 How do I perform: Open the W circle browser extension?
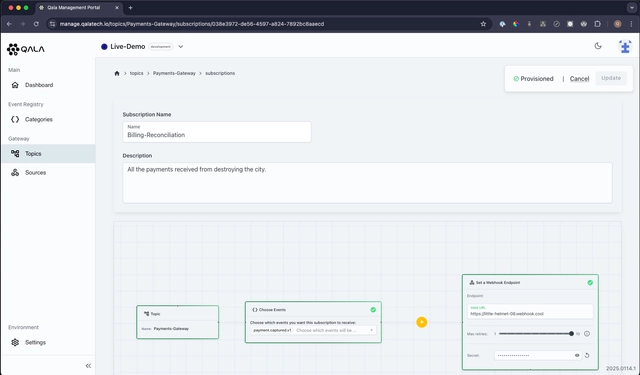tap(584, 24)
